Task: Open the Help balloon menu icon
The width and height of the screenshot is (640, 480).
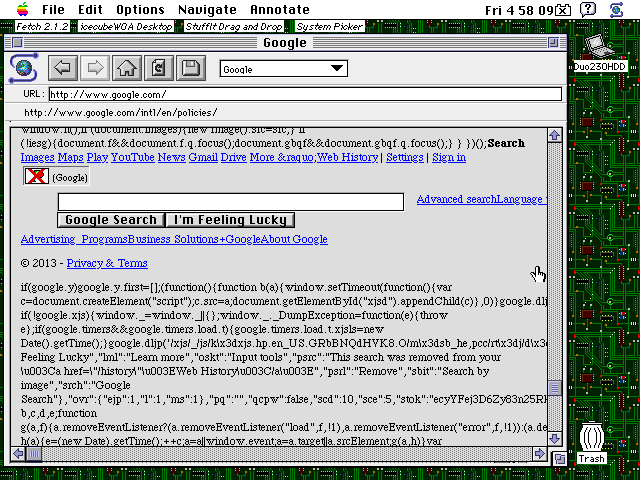Action: (588, 9)
